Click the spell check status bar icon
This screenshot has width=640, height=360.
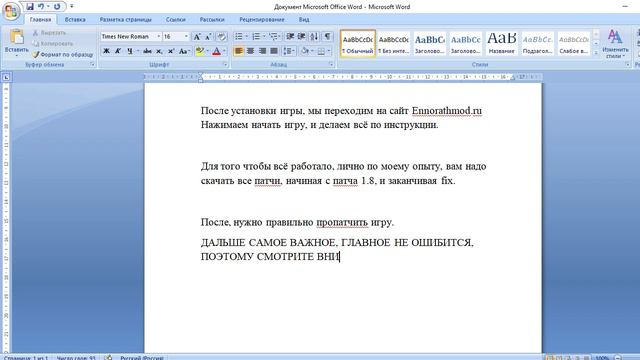(x=108, y=358)
